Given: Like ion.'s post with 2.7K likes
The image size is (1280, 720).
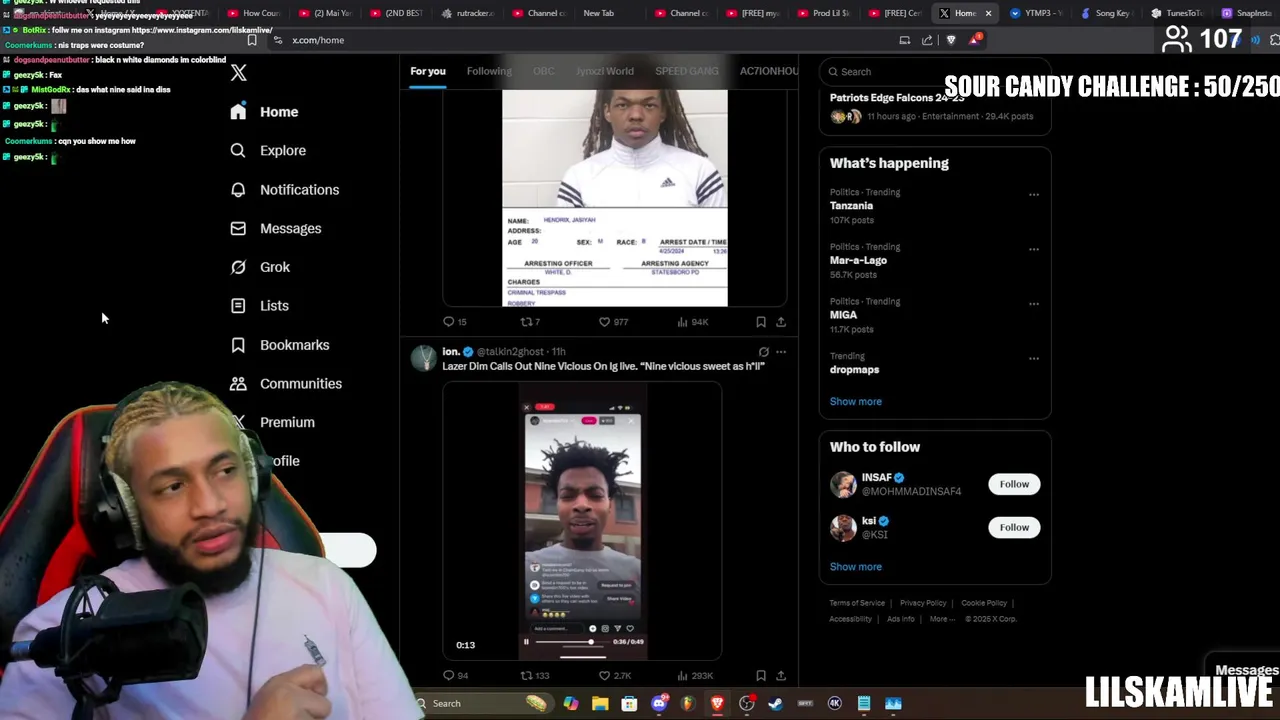Looking at the screenshot, I should (614, 676).
